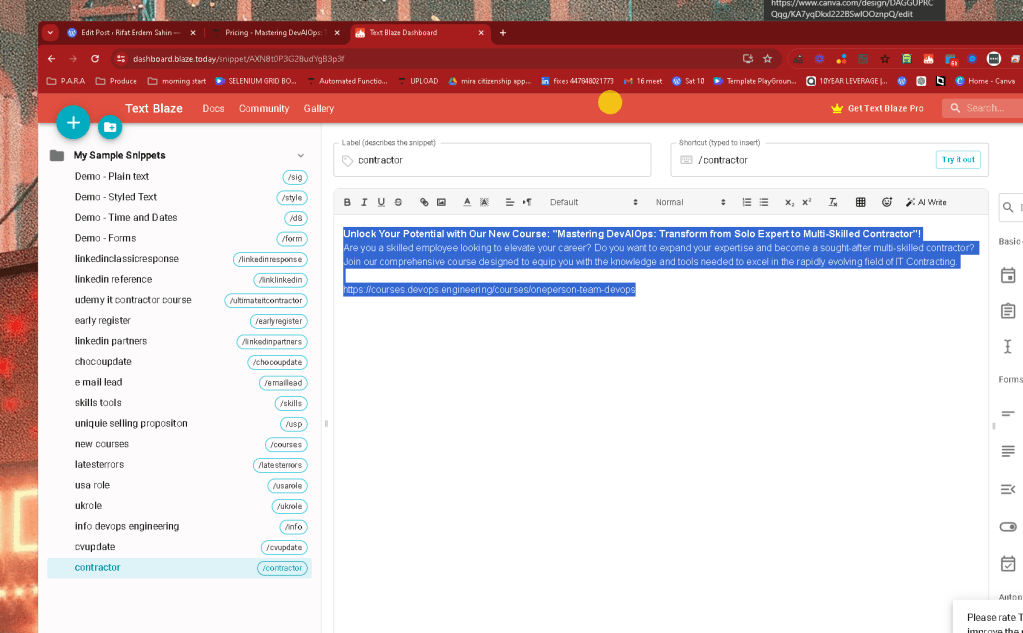
Task: Insert a bulleted list
Action: coord(764,202)
